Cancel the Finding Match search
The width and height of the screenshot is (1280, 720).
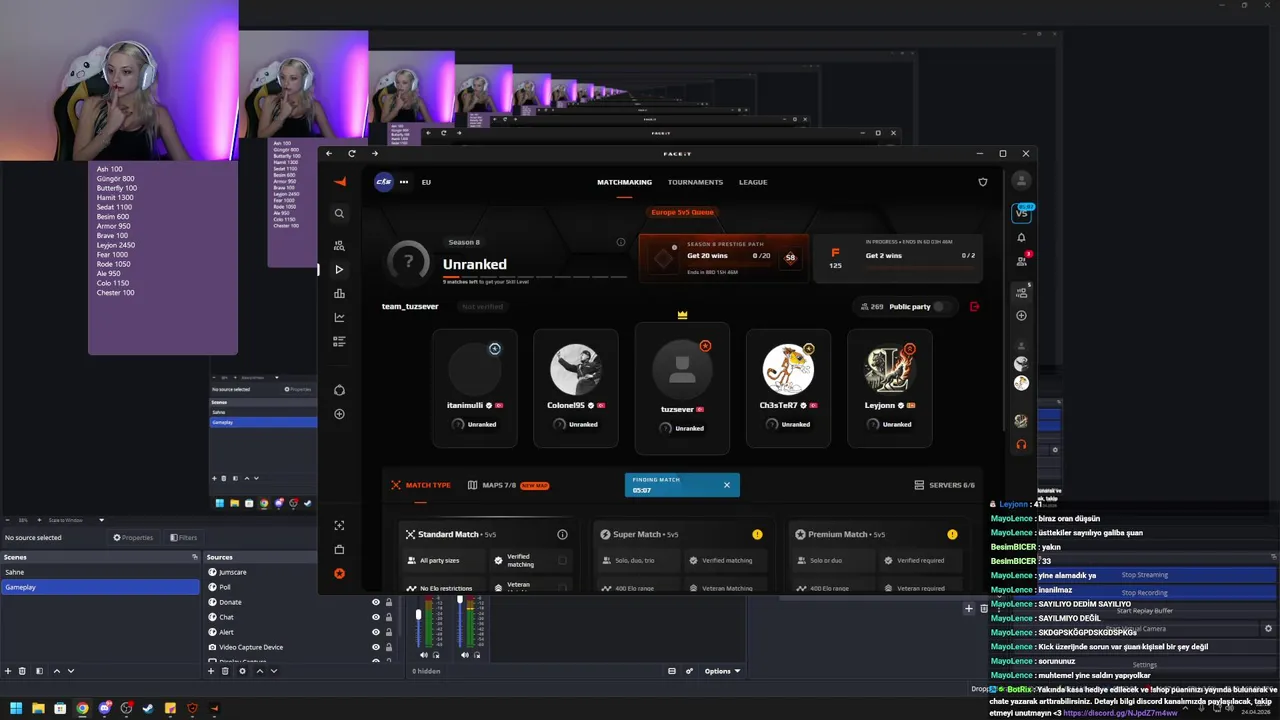coord(727,485)
